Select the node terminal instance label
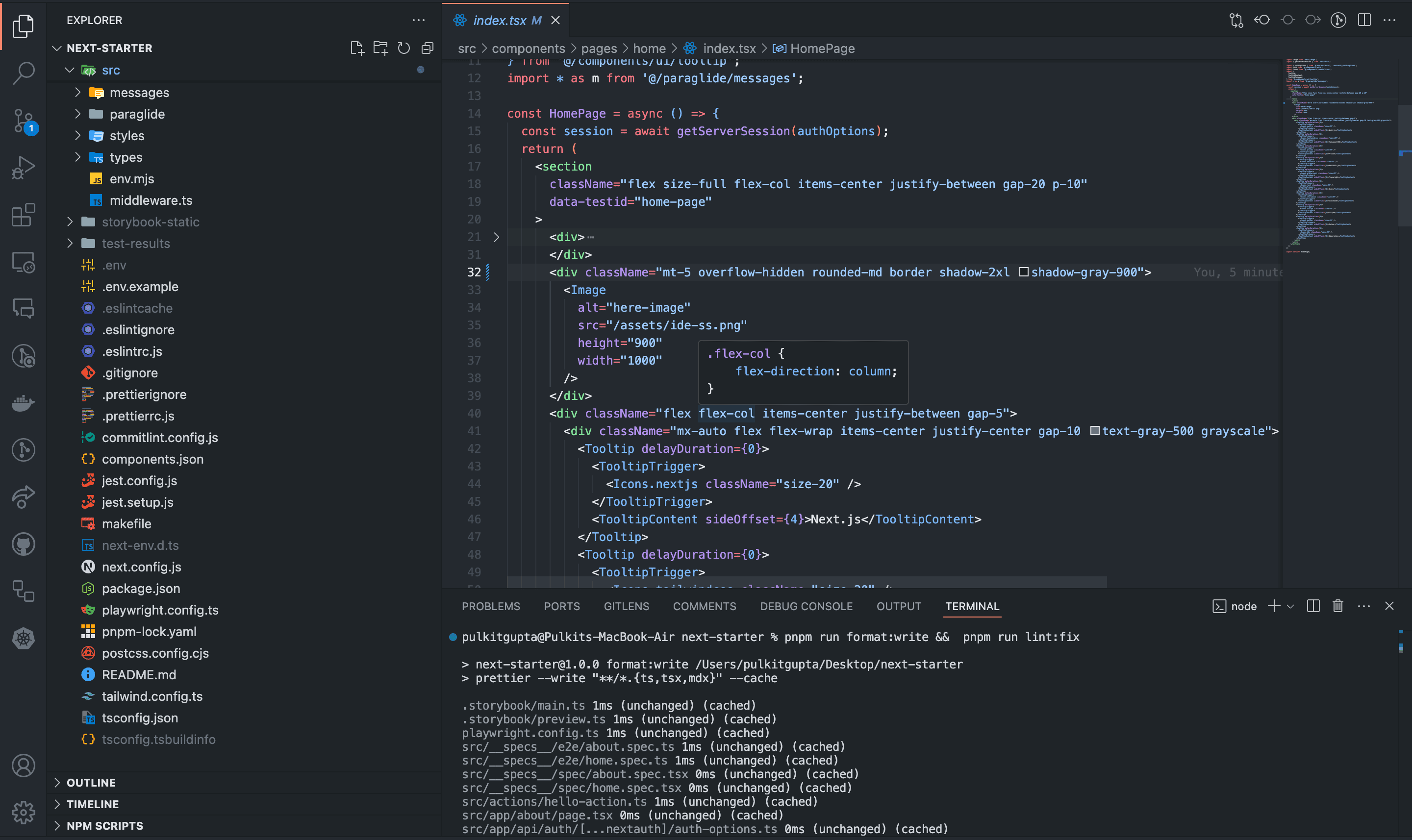Screen dimensions: 1412x840 pyautogui.click(x=1235, y=606)
